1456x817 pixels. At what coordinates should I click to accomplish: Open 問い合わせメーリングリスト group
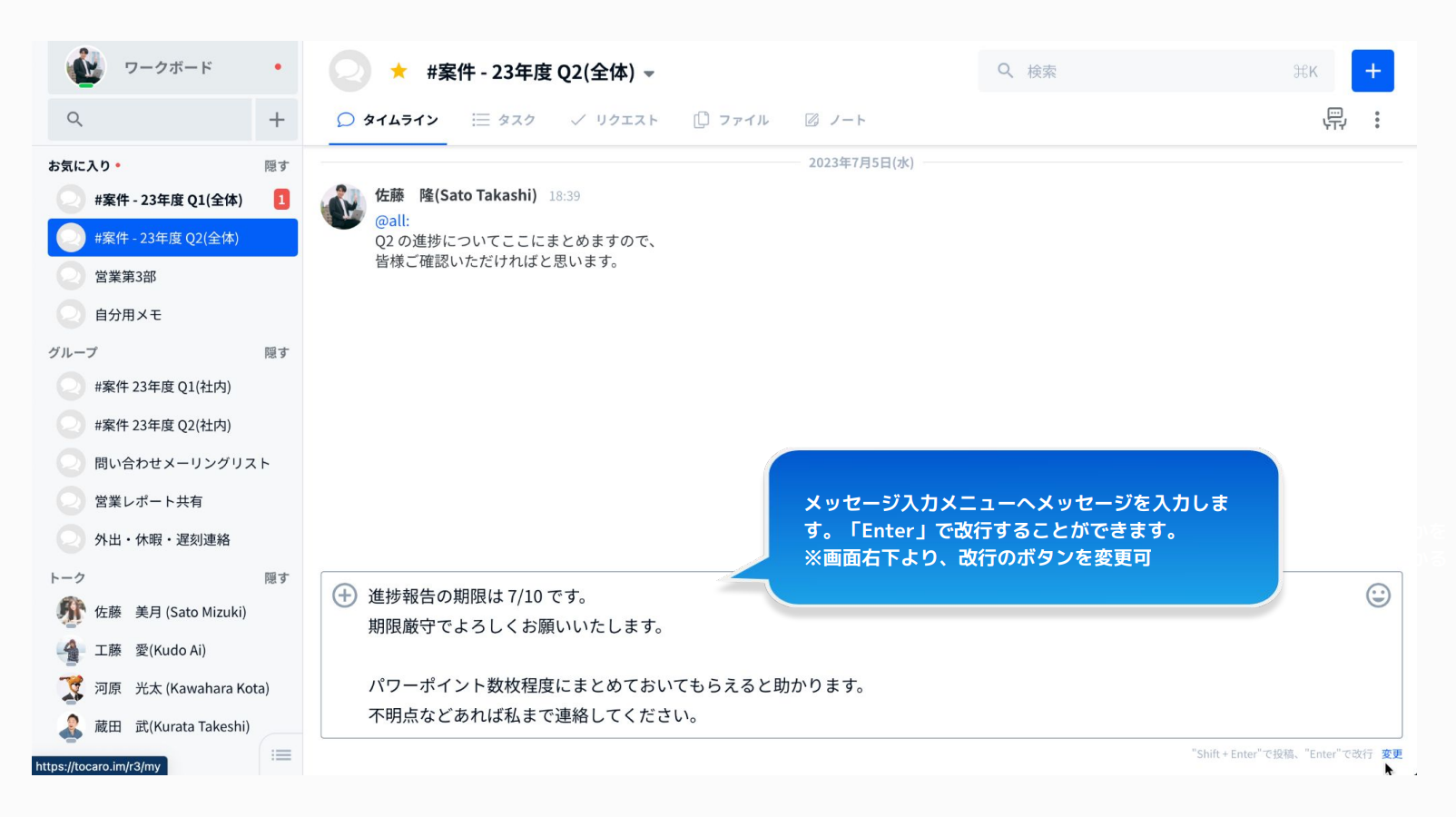pos(172,463)
